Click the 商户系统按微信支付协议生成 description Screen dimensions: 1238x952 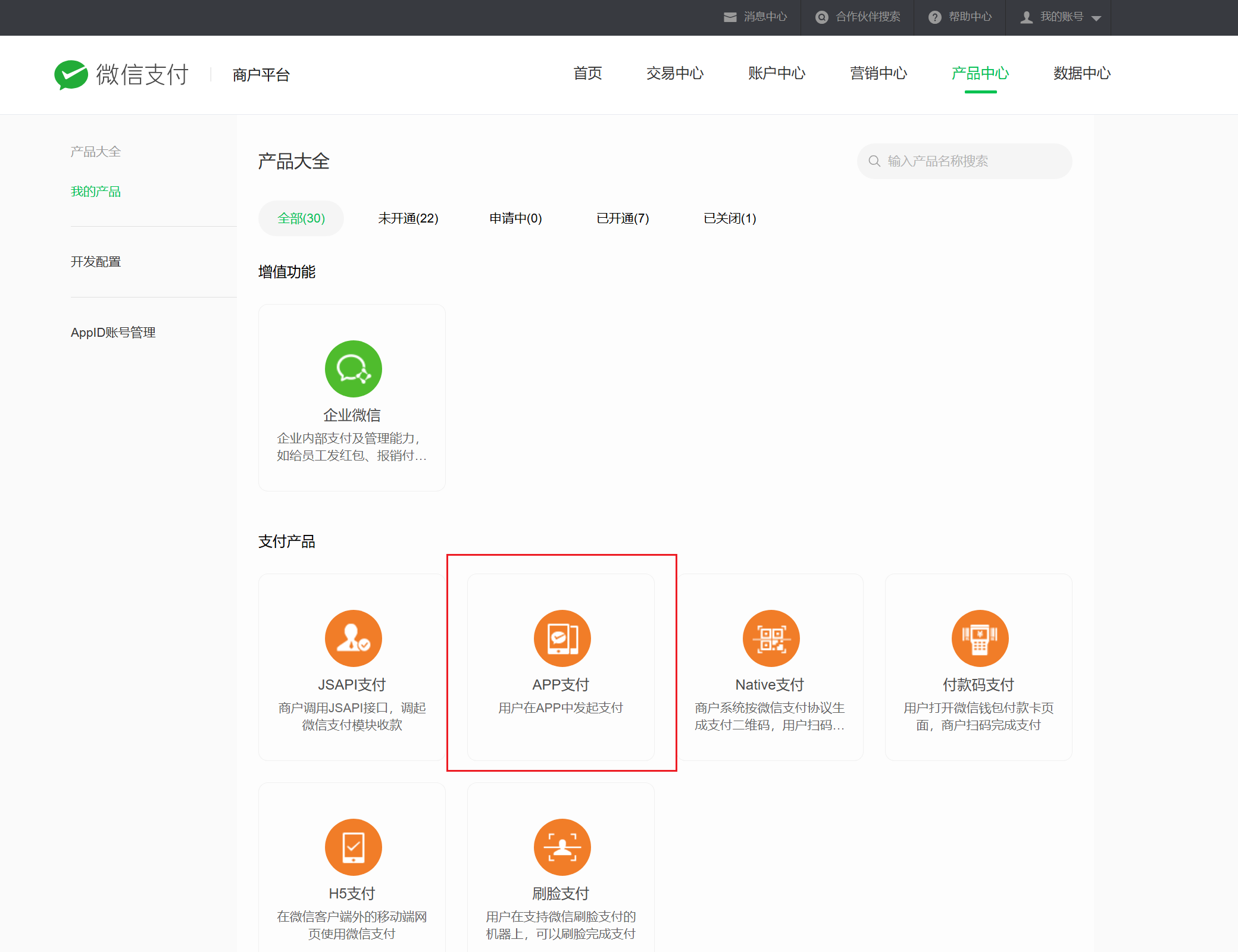pos(770,716)
